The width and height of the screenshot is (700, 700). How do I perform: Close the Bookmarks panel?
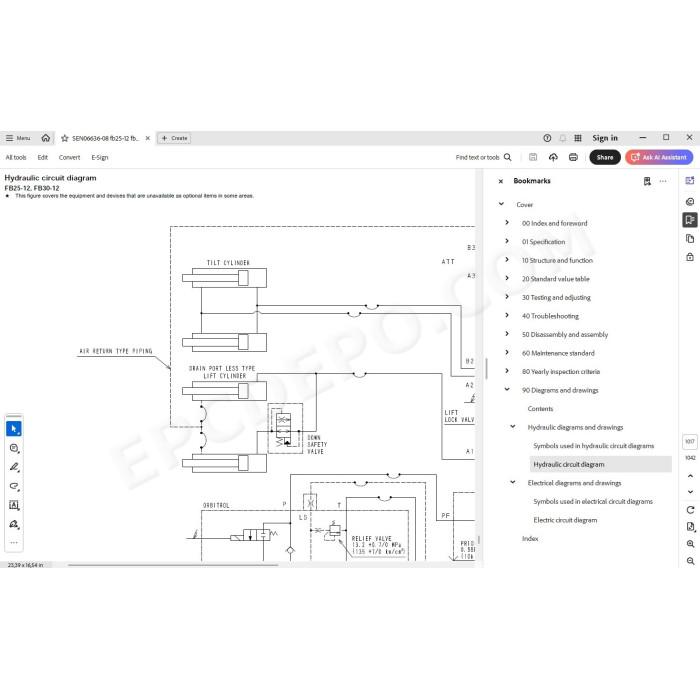click(500, 181)
